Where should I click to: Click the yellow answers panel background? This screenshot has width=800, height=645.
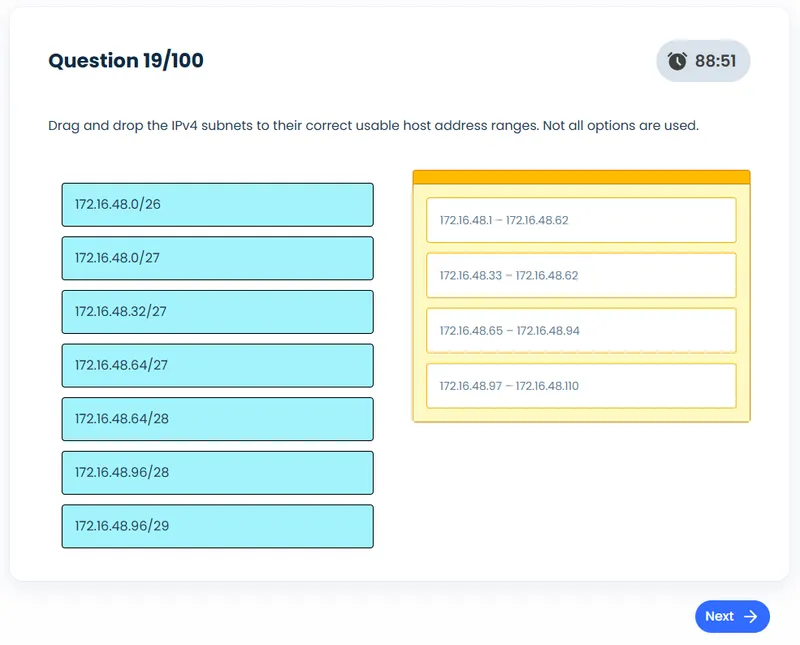(582, 412)
